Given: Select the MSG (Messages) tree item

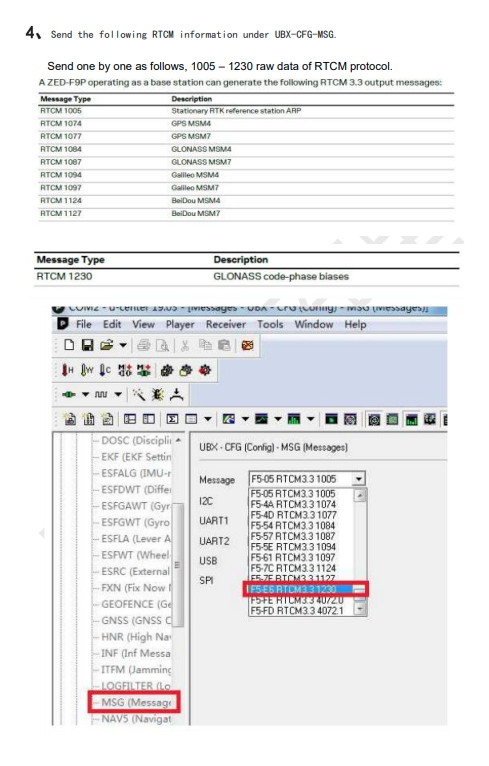Looking at the screenshot, I should (x=136, y=702).
